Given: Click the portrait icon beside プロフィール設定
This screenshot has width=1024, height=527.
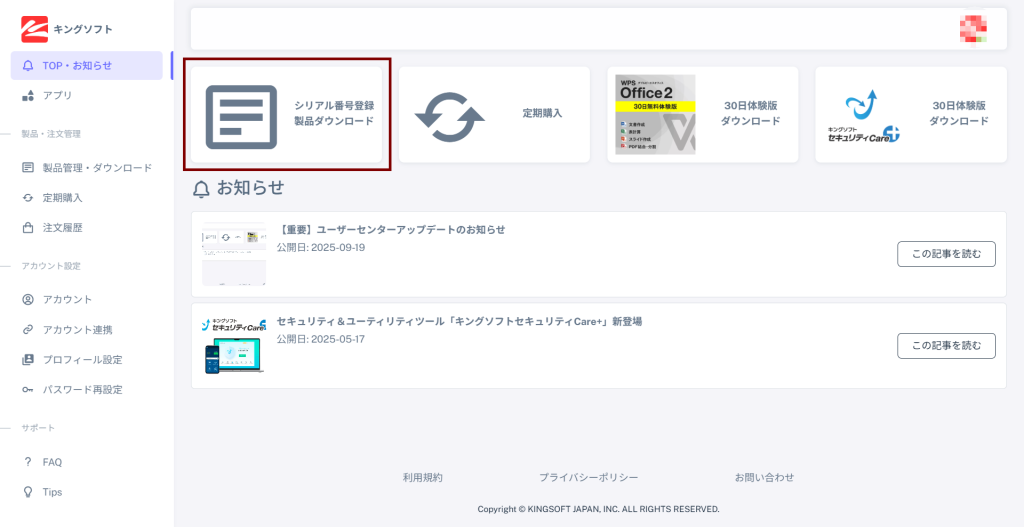Looking at the screenshot, I should 28,360.
